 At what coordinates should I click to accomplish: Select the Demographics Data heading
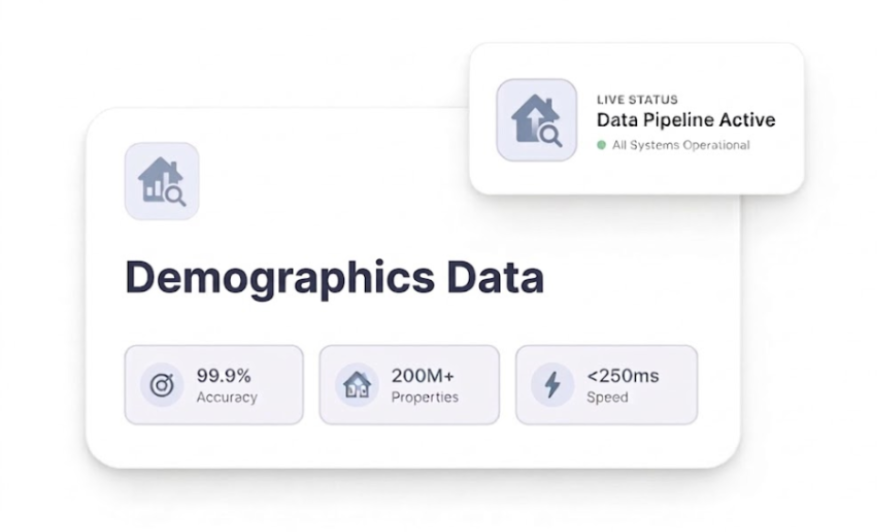[334, 277]
